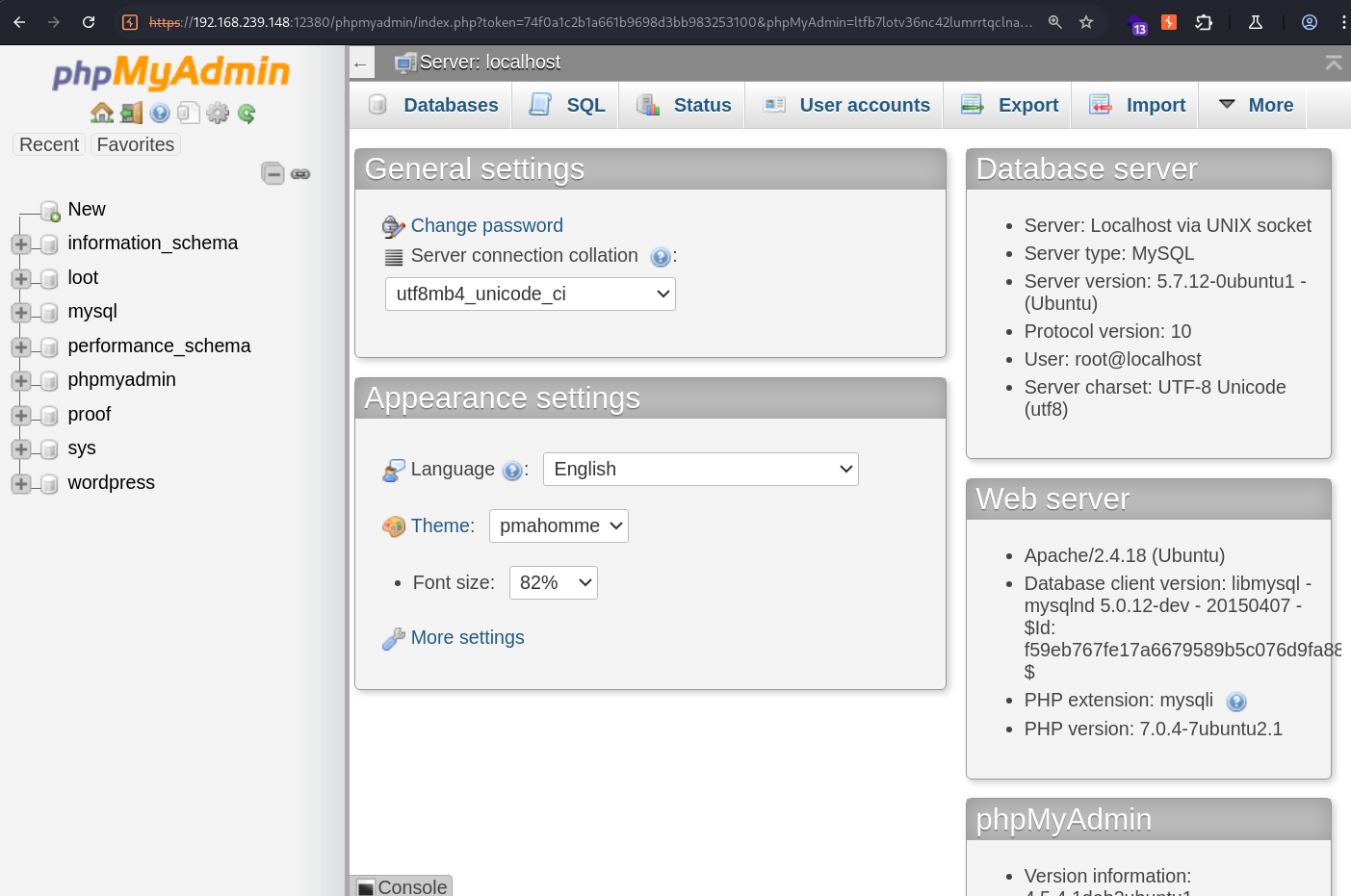The width and height of the screenshot is (1351, 896).
Task: Open navigation panel settings gear icon
Action: click(218, 114)
